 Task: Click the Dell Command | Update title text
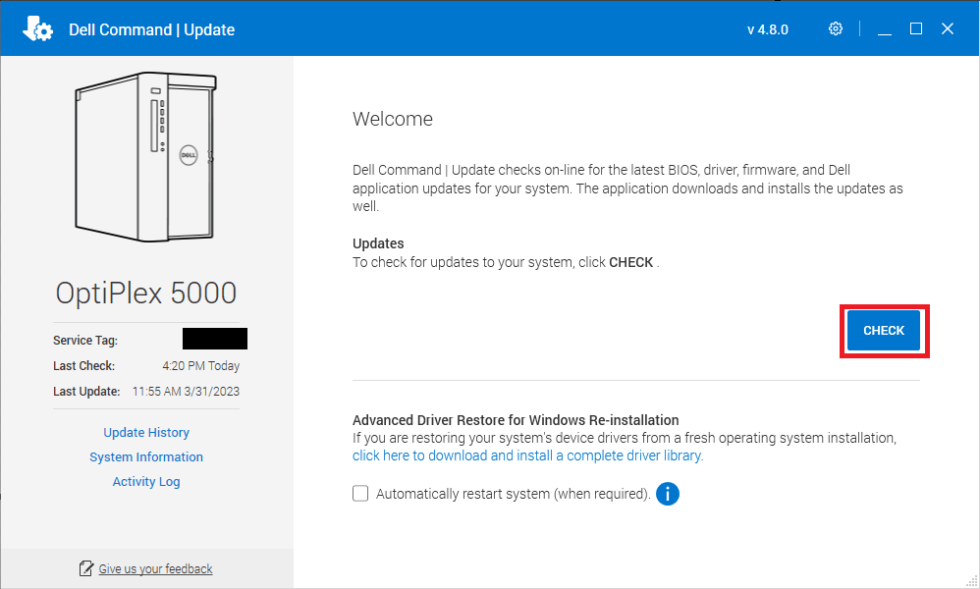(152, 29)
